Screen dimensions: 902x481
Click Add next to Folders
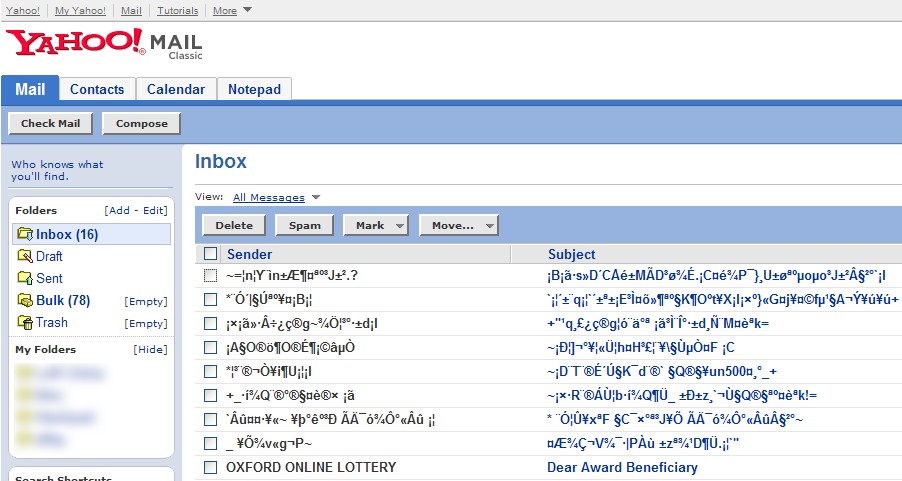point(119,211)
